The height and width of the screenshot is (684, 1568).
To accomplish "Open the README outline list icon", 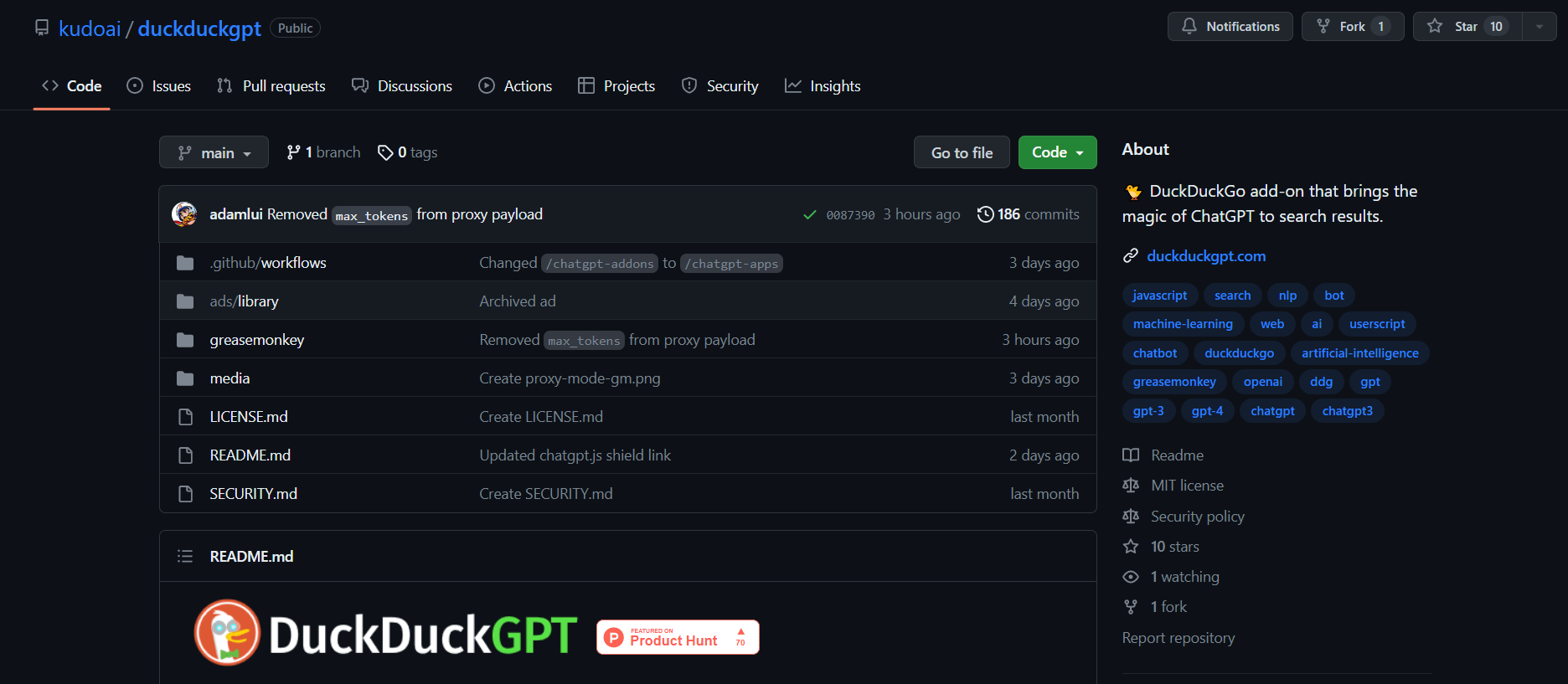I will click(185, 557).
